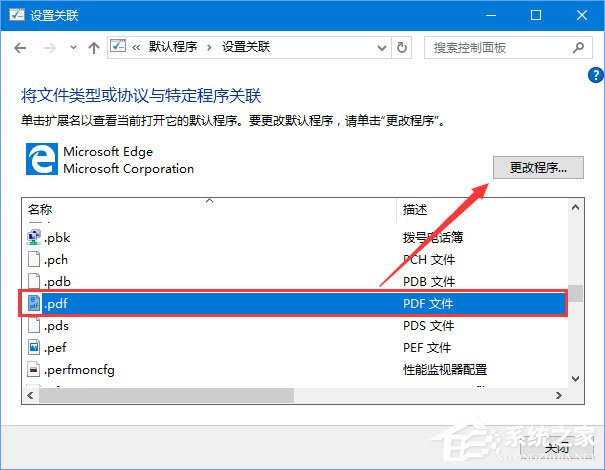Click the 性能监视器配置 description cell
605x470 pixels.
click(445, 370)
